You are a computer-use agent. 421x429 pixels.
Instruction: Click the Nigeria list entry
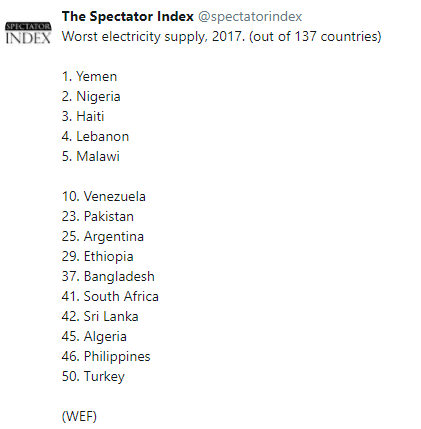[91, 97]
